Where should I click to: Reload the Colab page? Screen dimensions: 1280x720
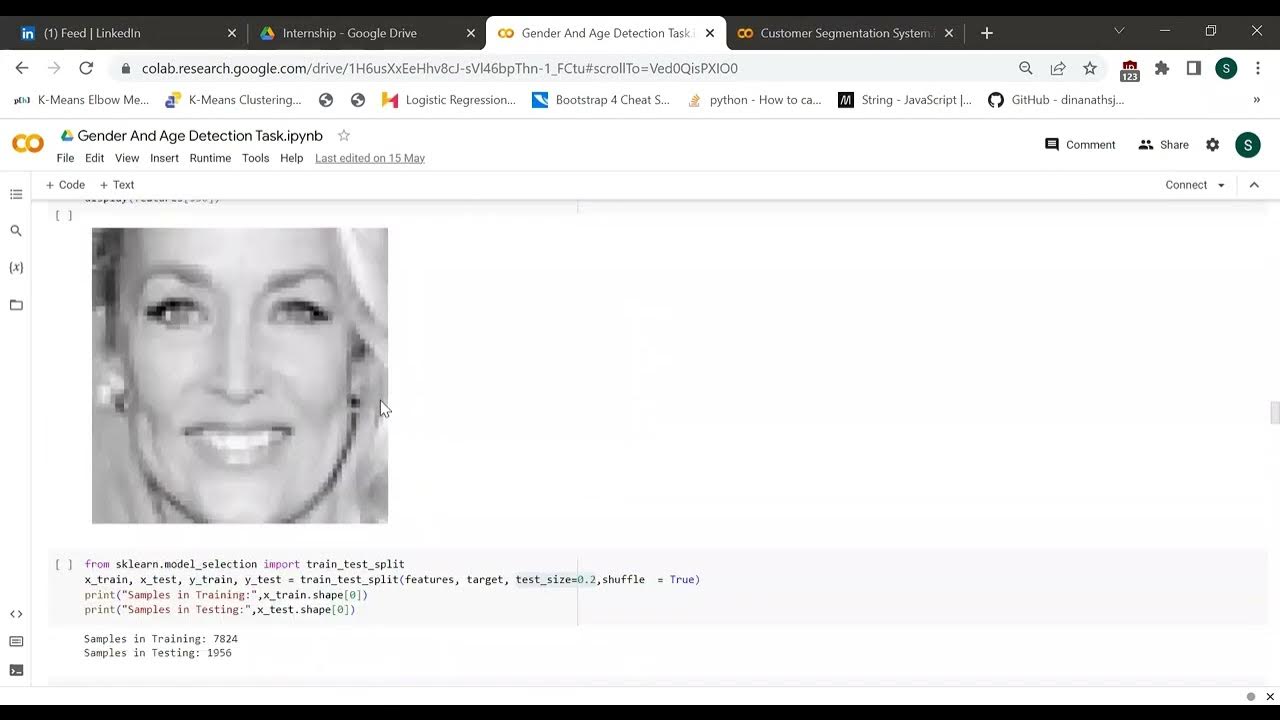86,68
